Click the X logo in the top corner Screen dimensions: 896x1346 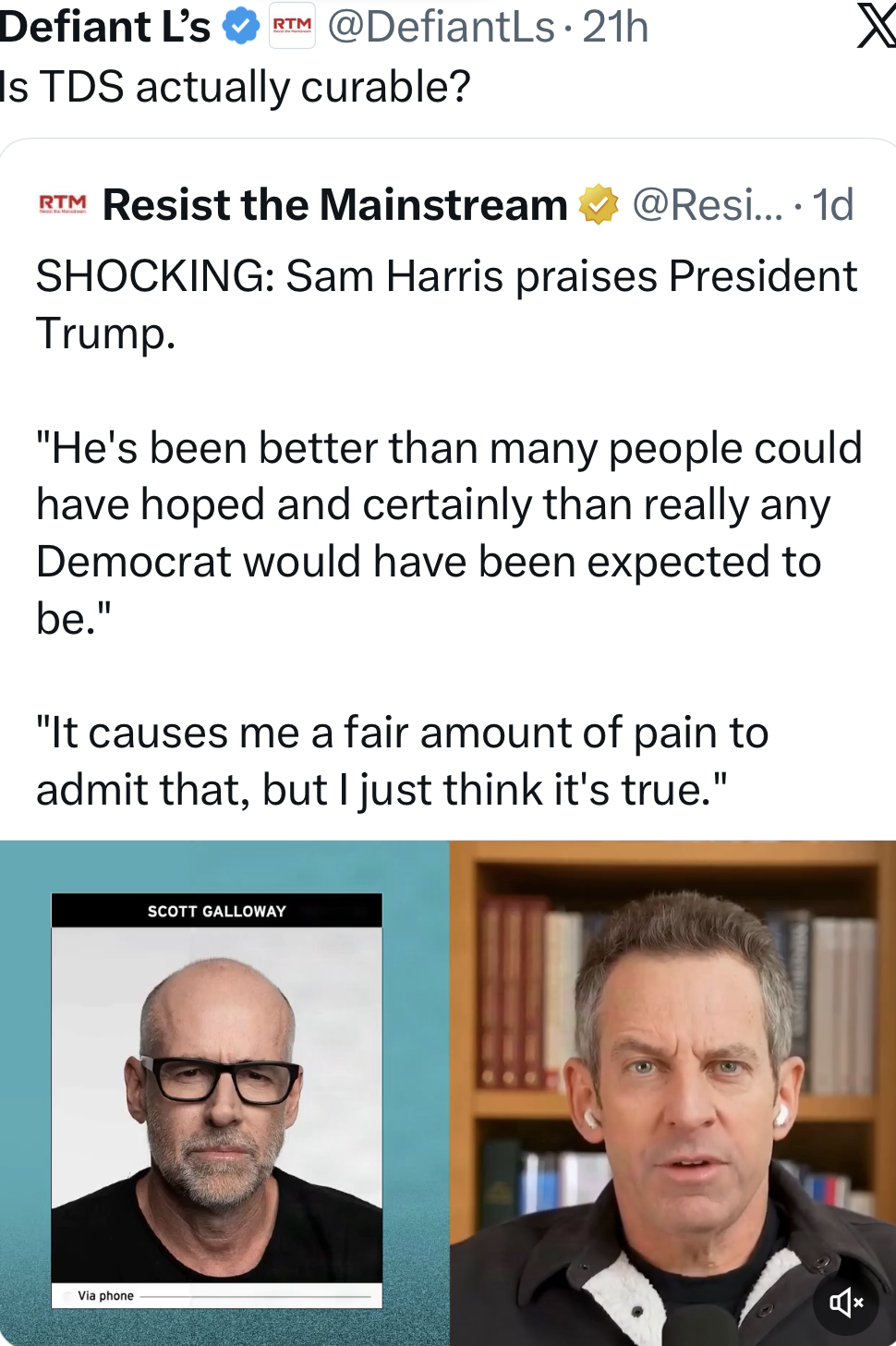[875, 25]
